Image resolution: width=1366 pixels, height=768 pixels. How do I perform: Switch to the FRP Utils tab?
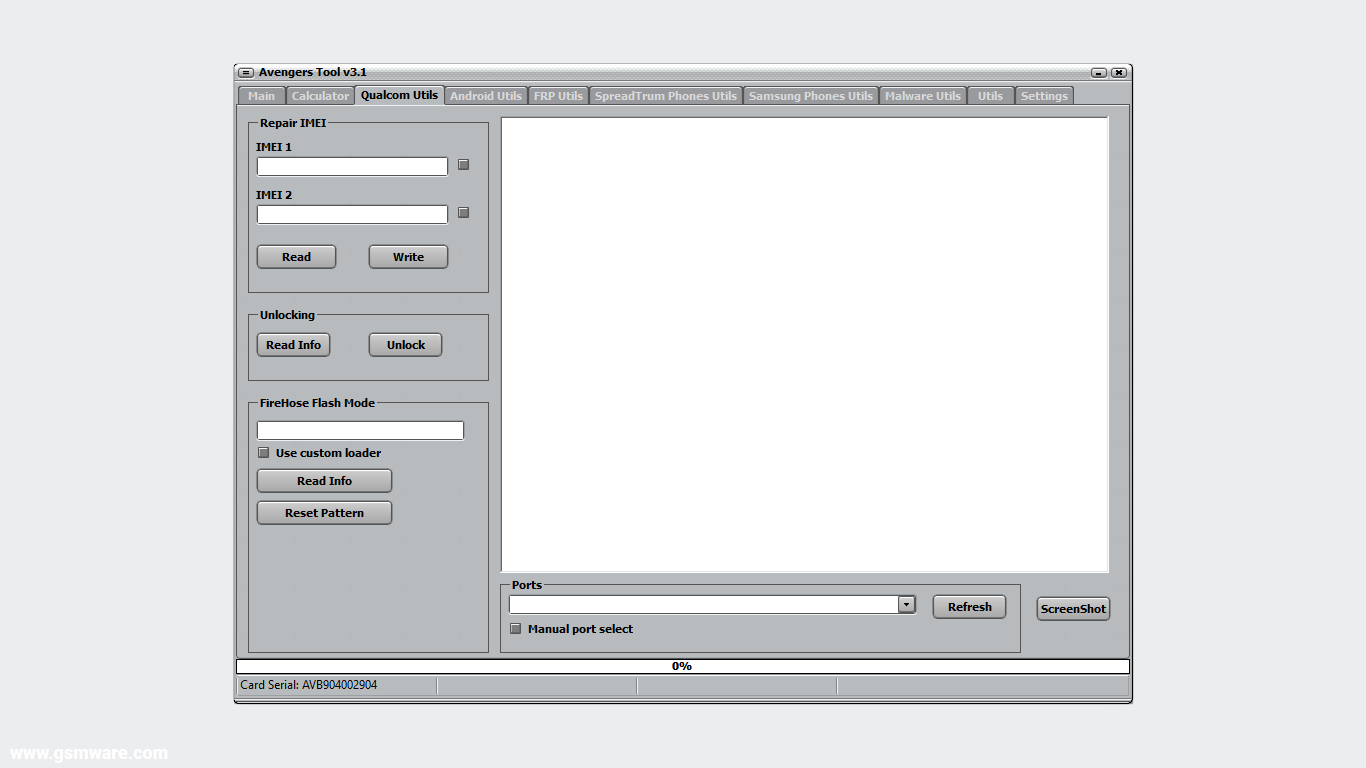[x=558, y=95]
